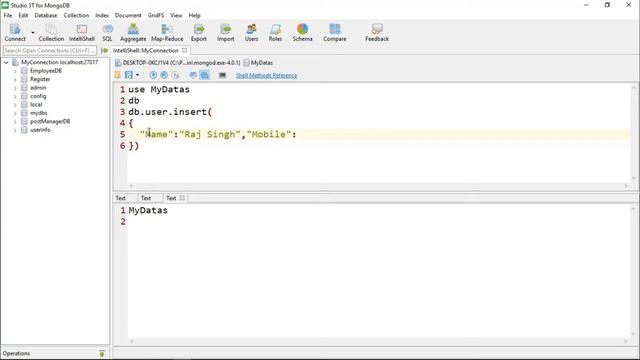Open the Index menu
Screen dimensions: 640x360
coord(102,15)
